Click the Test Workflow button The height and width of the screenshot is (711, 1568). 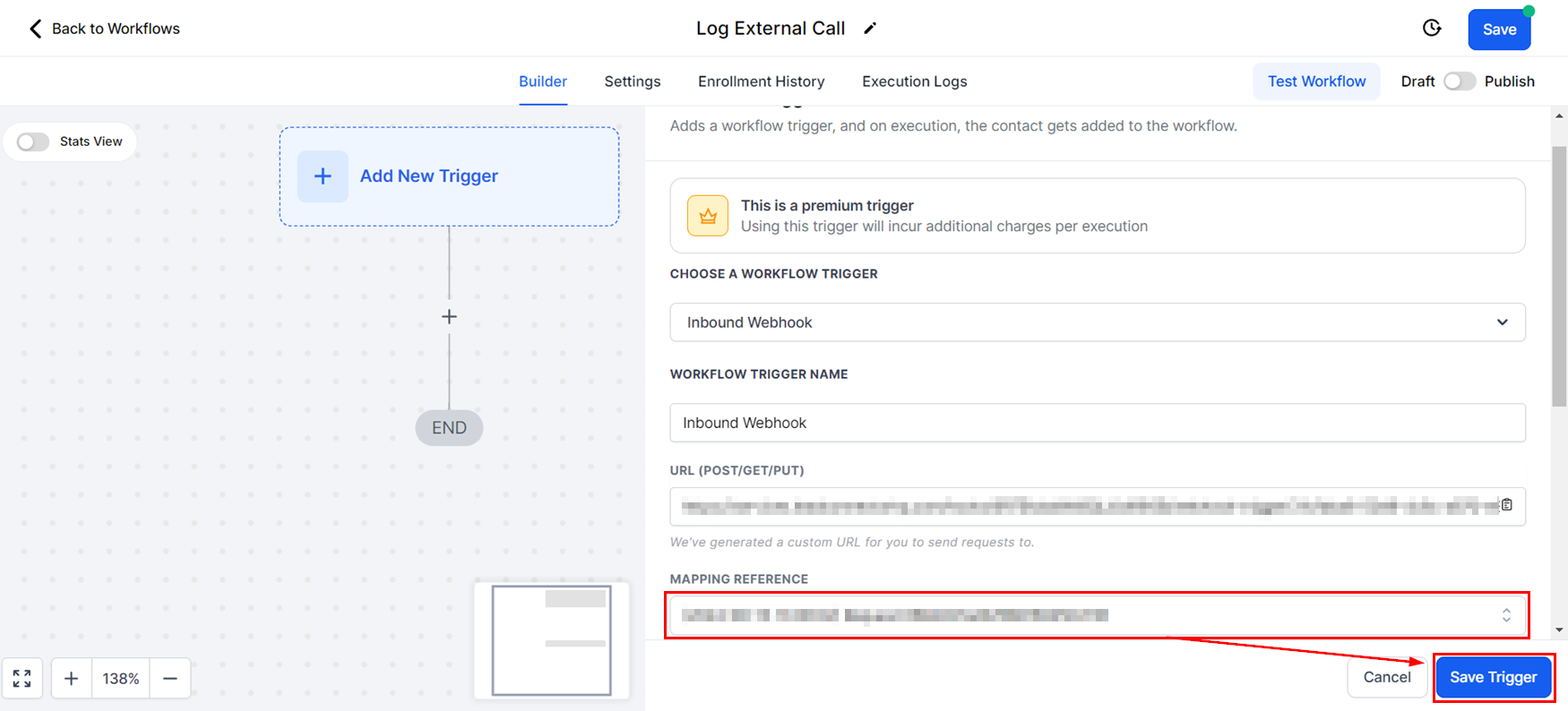tap(1316, 81)
